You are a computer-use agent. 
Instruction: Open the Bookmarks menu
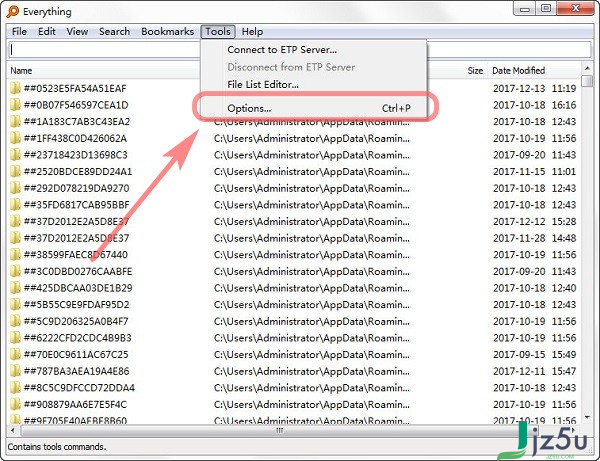tap(167, 31)
